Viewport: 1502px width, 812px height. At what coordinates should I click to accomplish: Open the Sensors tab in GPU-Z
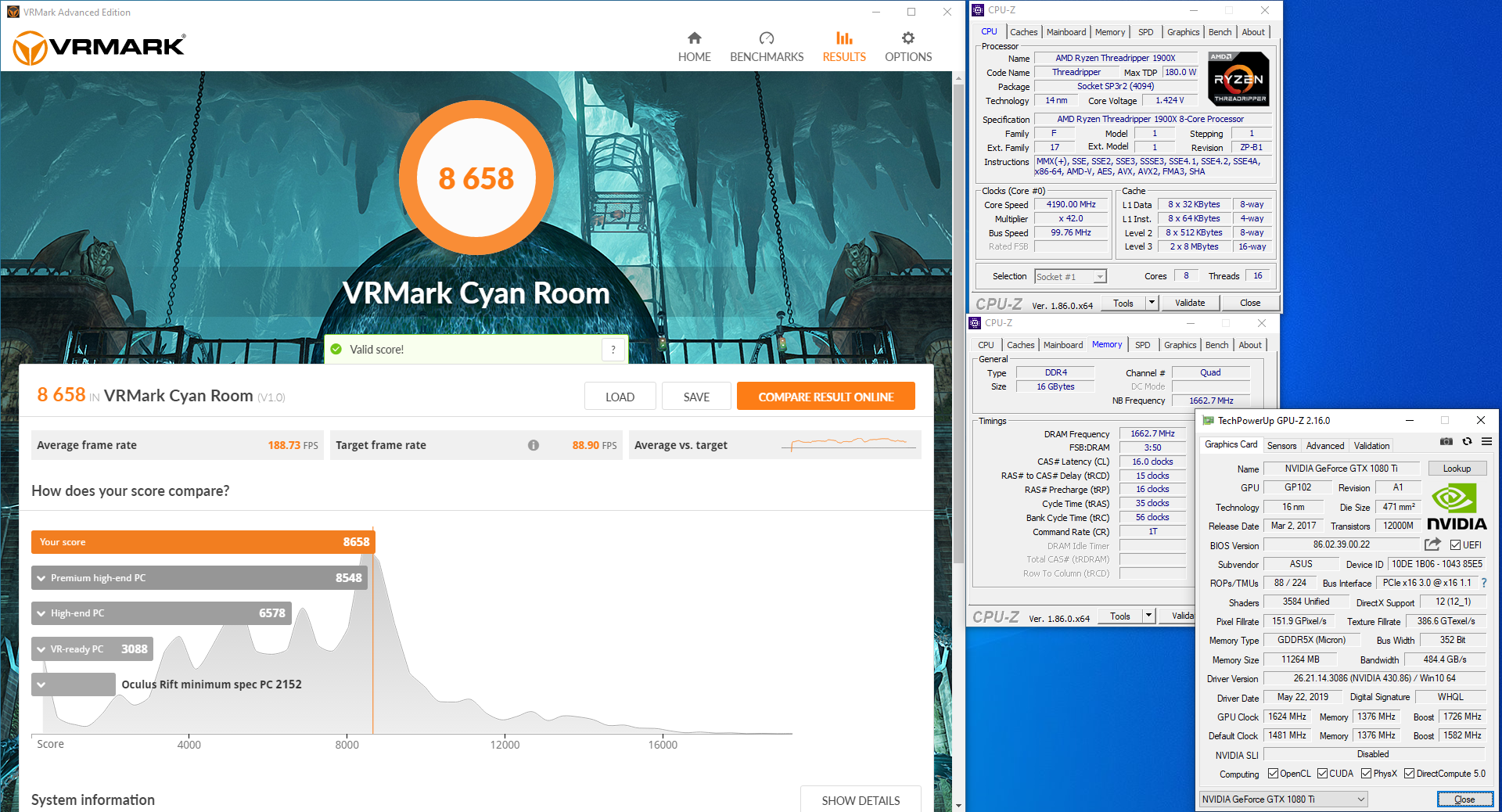[x=1281, y=446]
